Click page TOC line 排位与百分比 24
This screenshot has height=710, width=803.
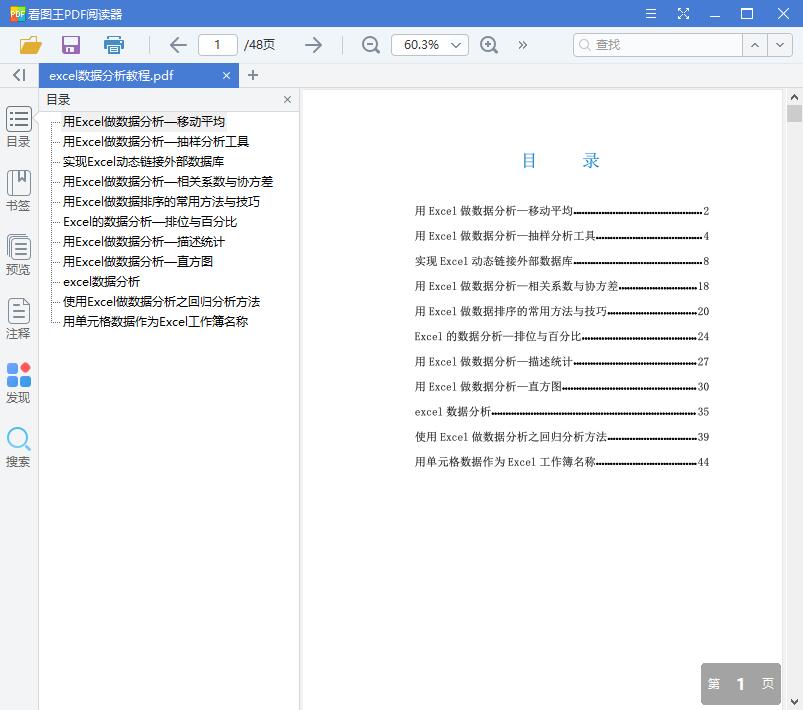pyautogui.click(x=562, y=337)
